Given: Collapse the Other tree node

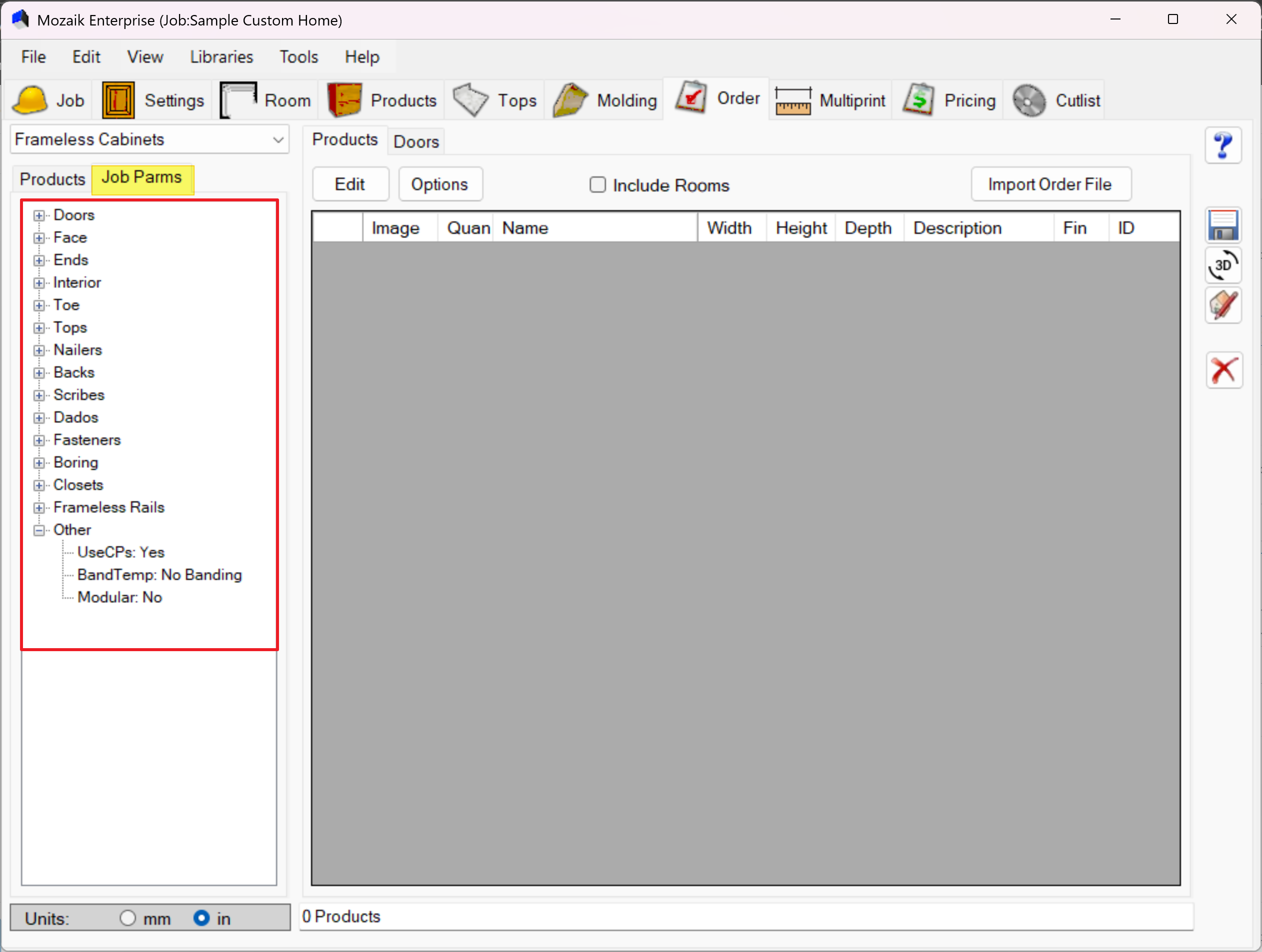Looking at the screenshot, I should pos(39,531).
